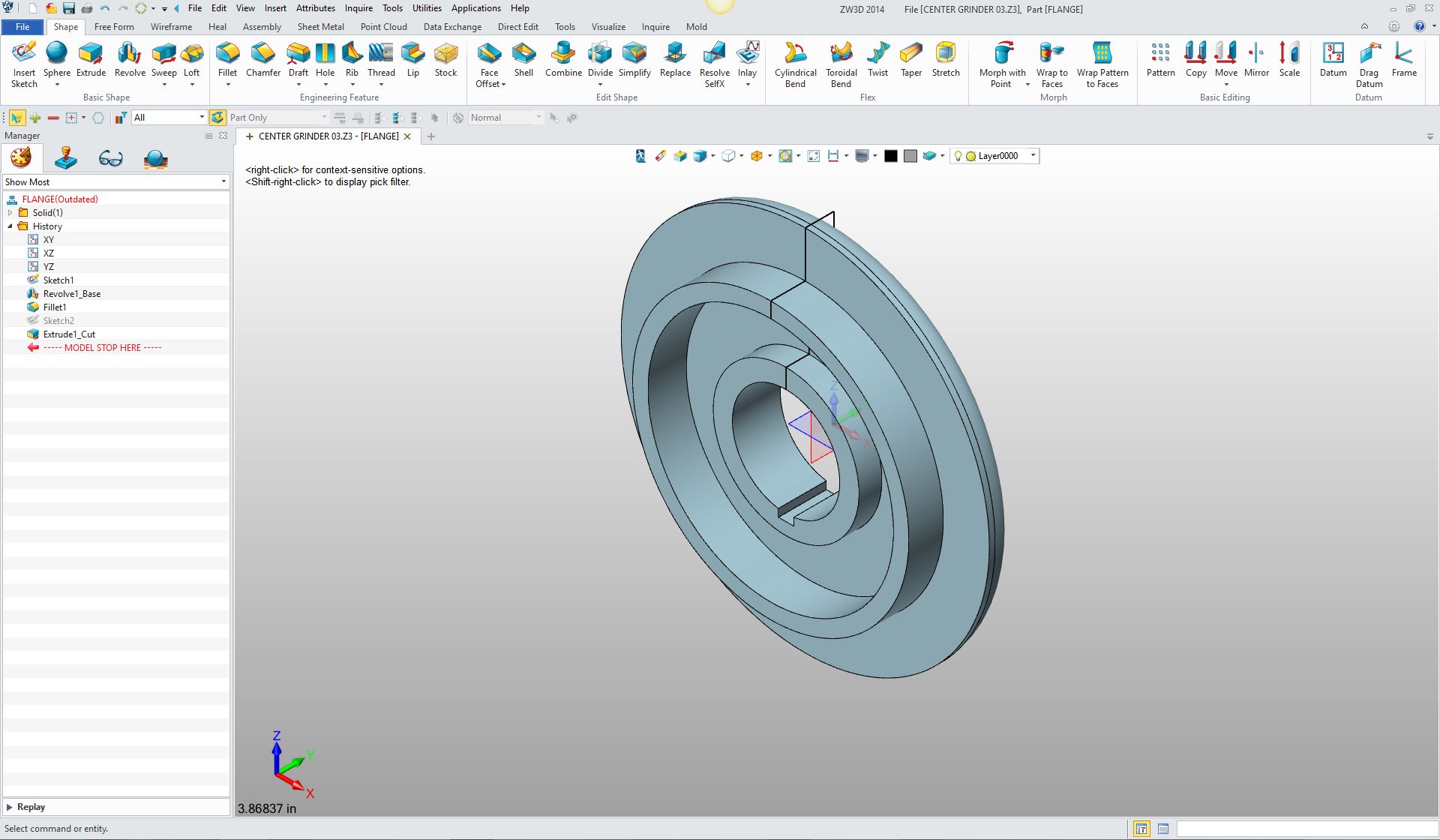Select Extrude1_Cut in history tree
Viewport: 1440px width, 840px height.
coord(69,334)
